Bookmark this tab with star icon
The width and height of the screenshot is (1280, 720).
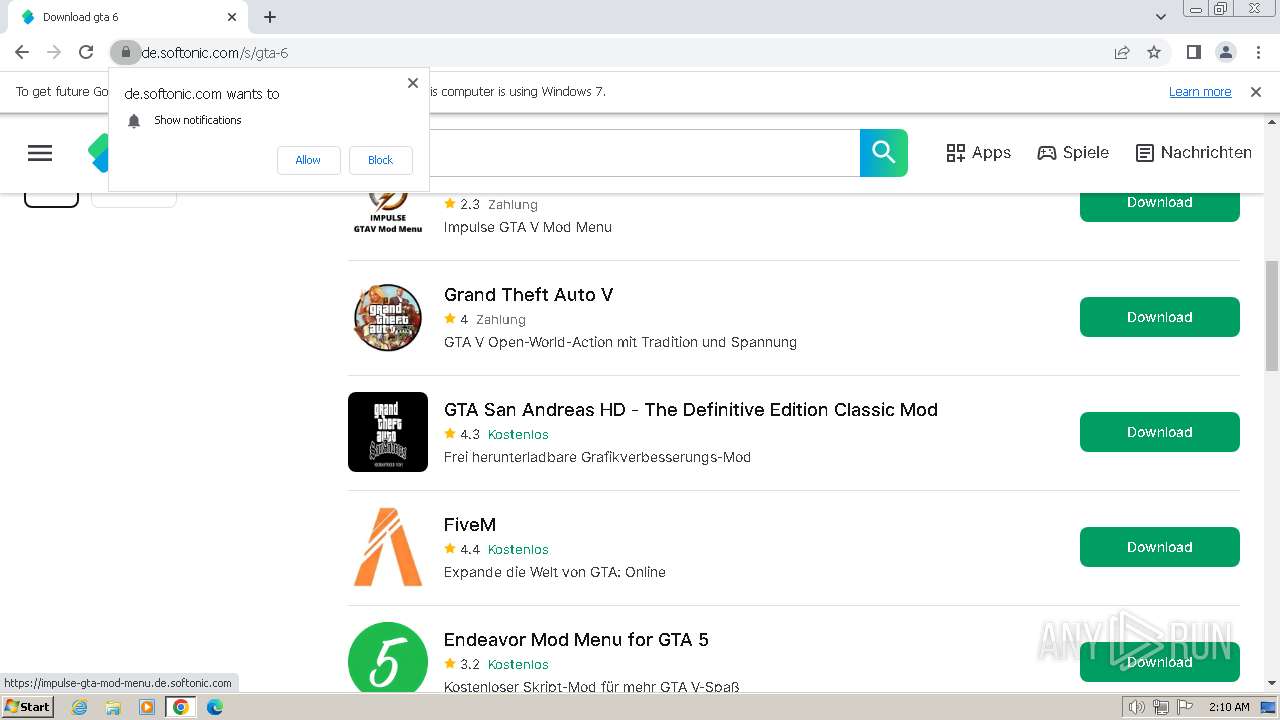coord(1154,52)
